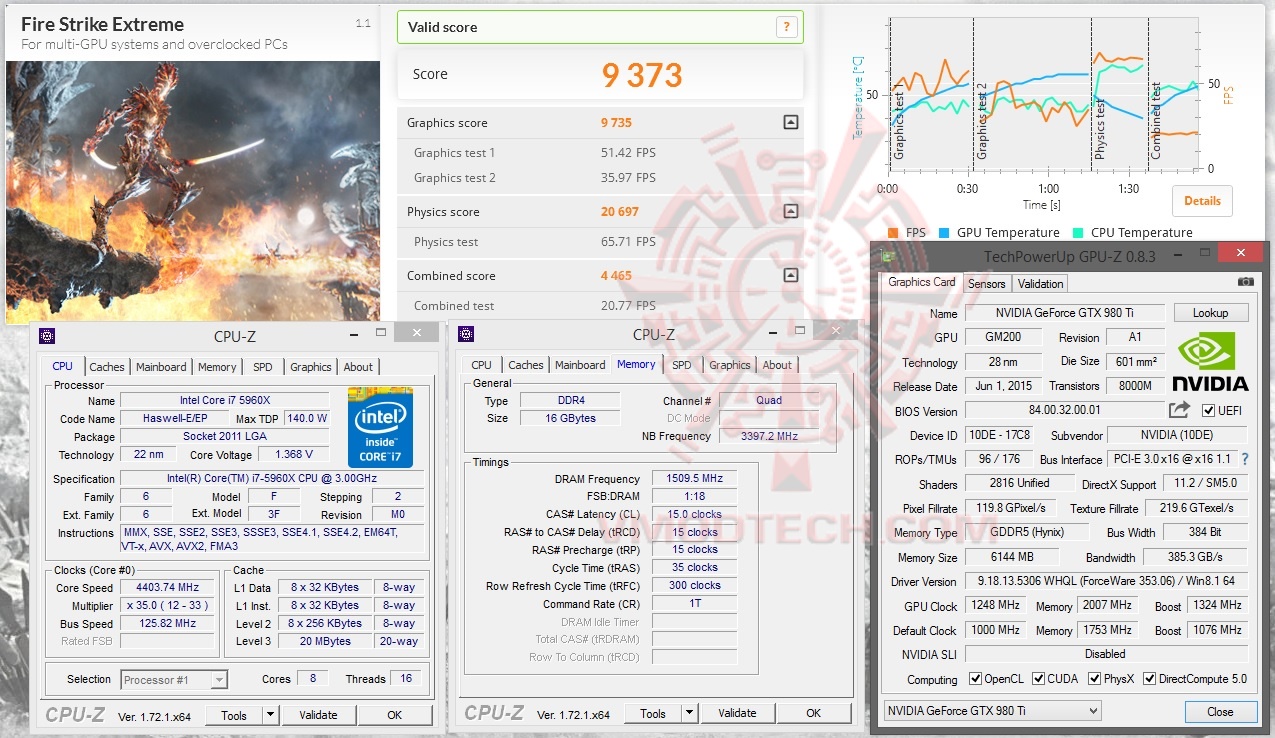1275x738 pixels.
Task: Click Validate in Memory CPU-Z window
Action: 737,713
